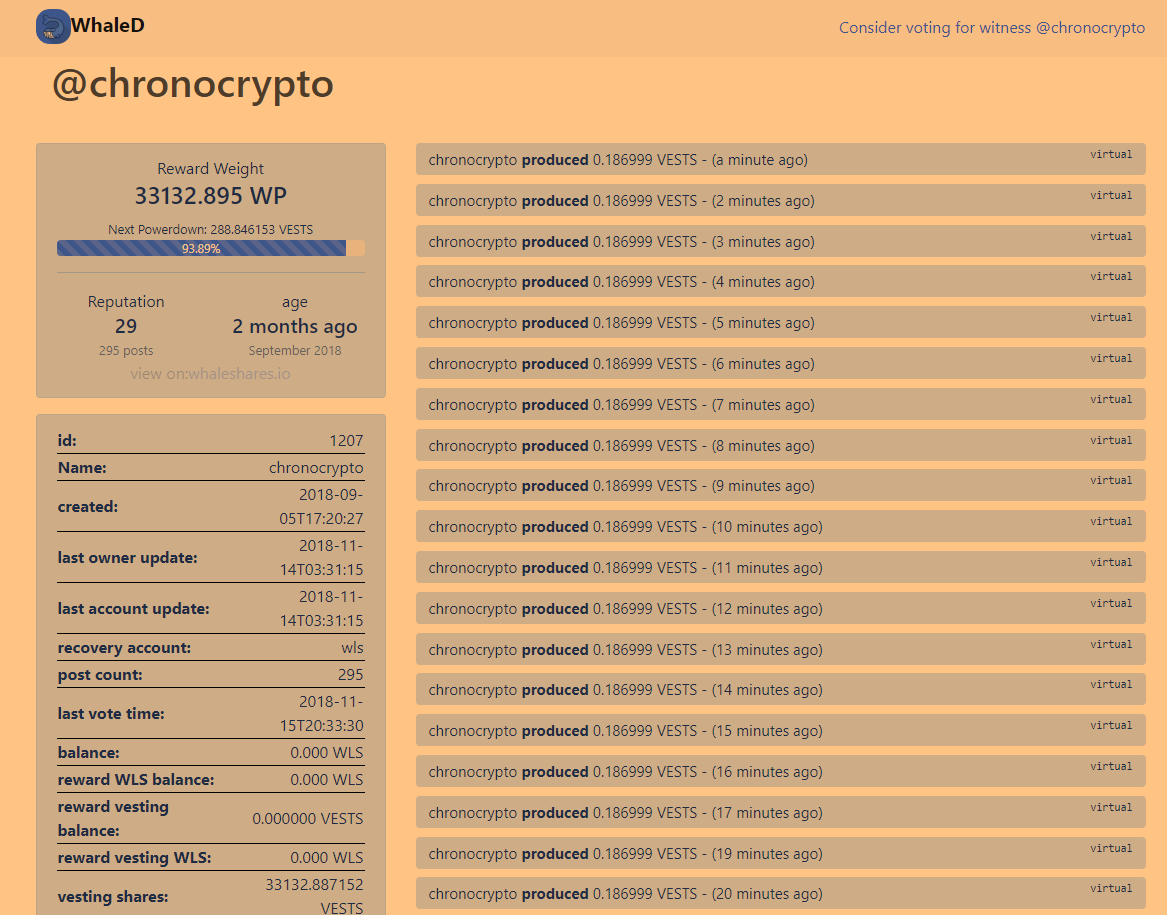Click the 295 posts count under Reputation
The image size is (1167, 915).
click(x=126, y=351)
